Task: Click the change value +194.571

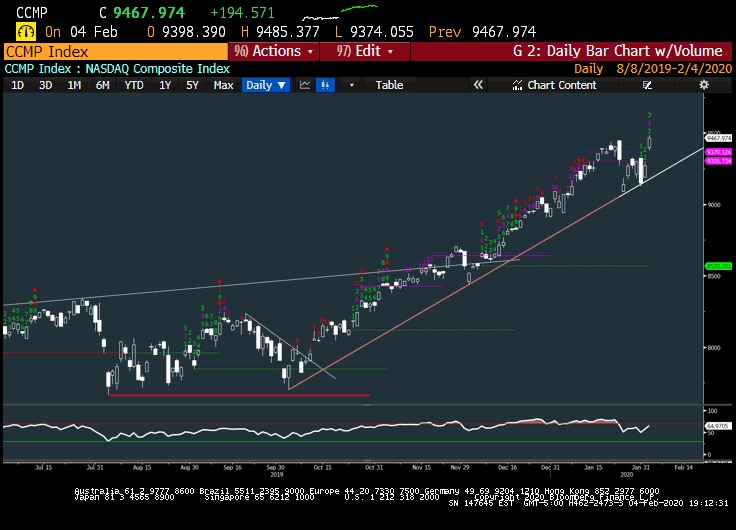Action: pyautogui.click(x=242, y=13)
